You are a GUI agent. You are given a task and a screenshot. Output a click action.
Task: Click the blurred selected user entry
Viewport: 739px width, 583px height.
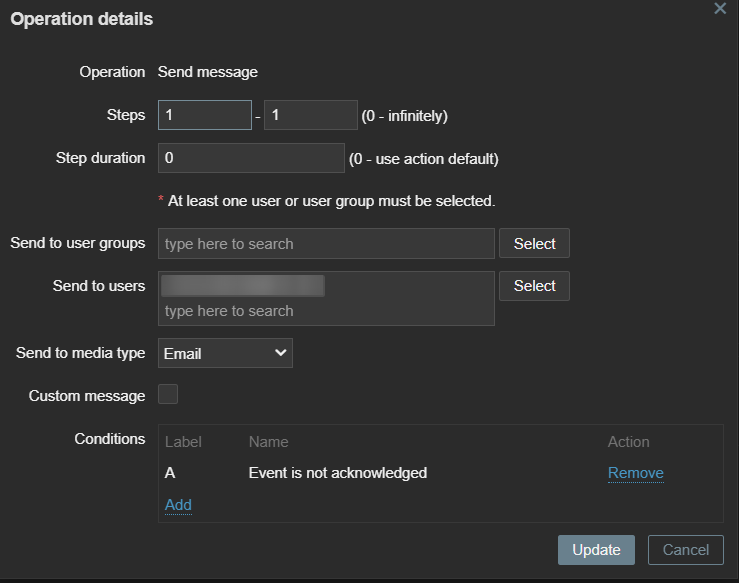coord(242,286)
